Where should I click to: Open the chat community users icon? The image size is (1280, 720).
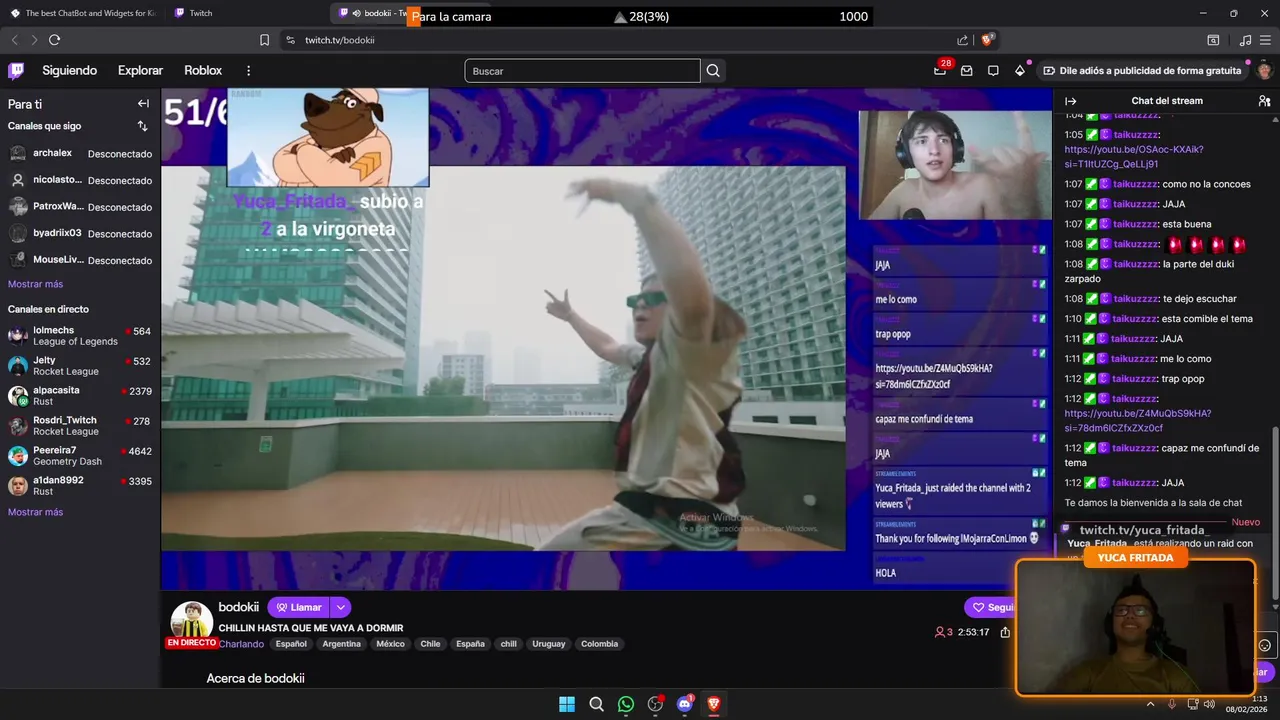point(1264,101)
